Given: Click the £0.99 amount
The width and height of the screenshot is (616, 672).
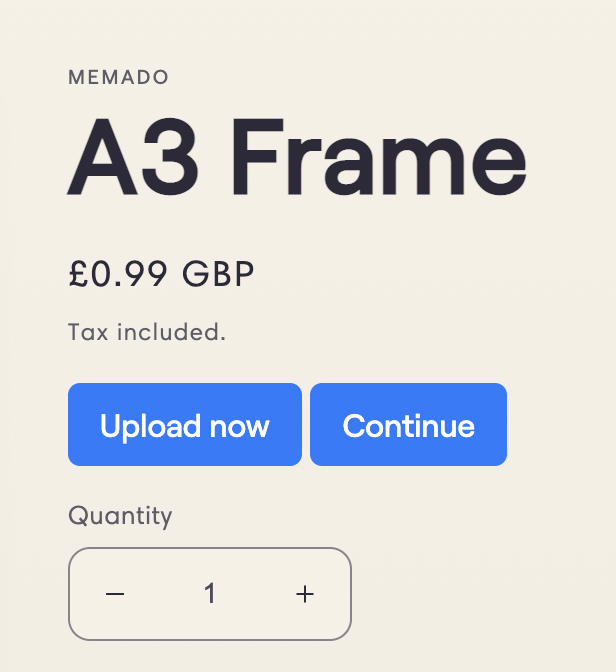Looking at the screenshot, I should (118, 273).
